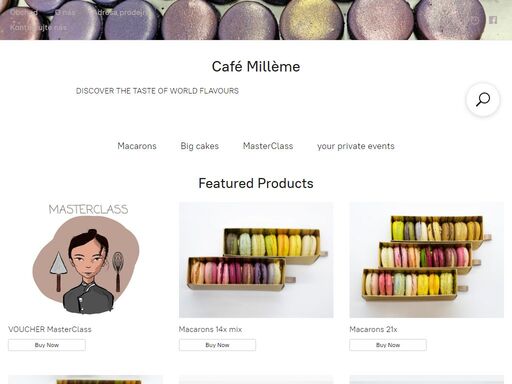Screen dimensions: 512x384
Task: Click the clock icon beside Facebook
Action: [475, 20]
